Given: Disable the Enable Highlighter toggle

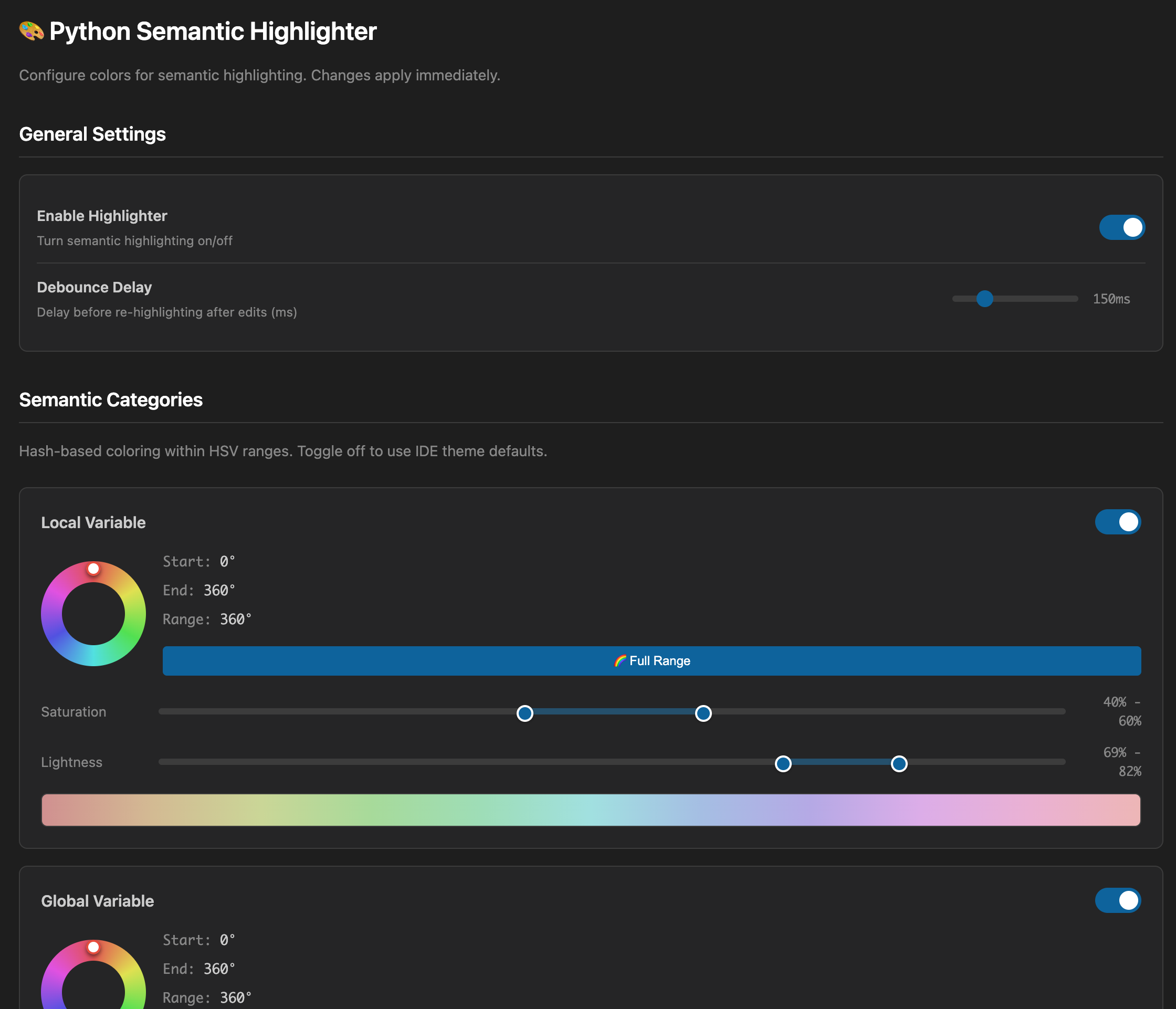Looking at the screenshot, I should coord(1121,227).
